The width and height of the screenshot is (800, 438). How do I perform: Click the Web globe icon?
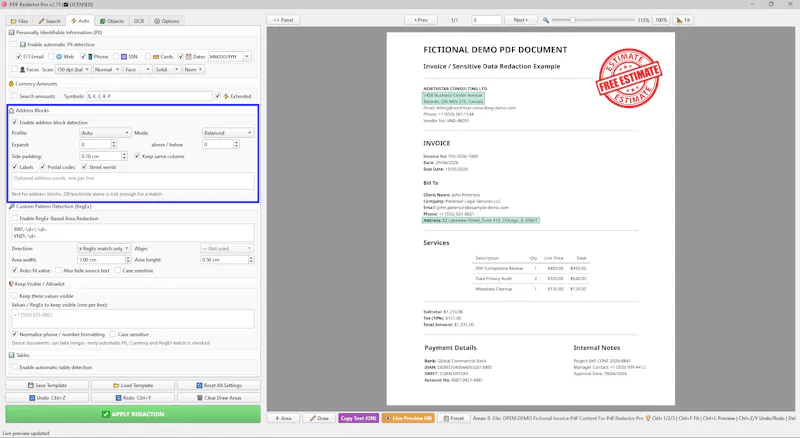(59, 57)
